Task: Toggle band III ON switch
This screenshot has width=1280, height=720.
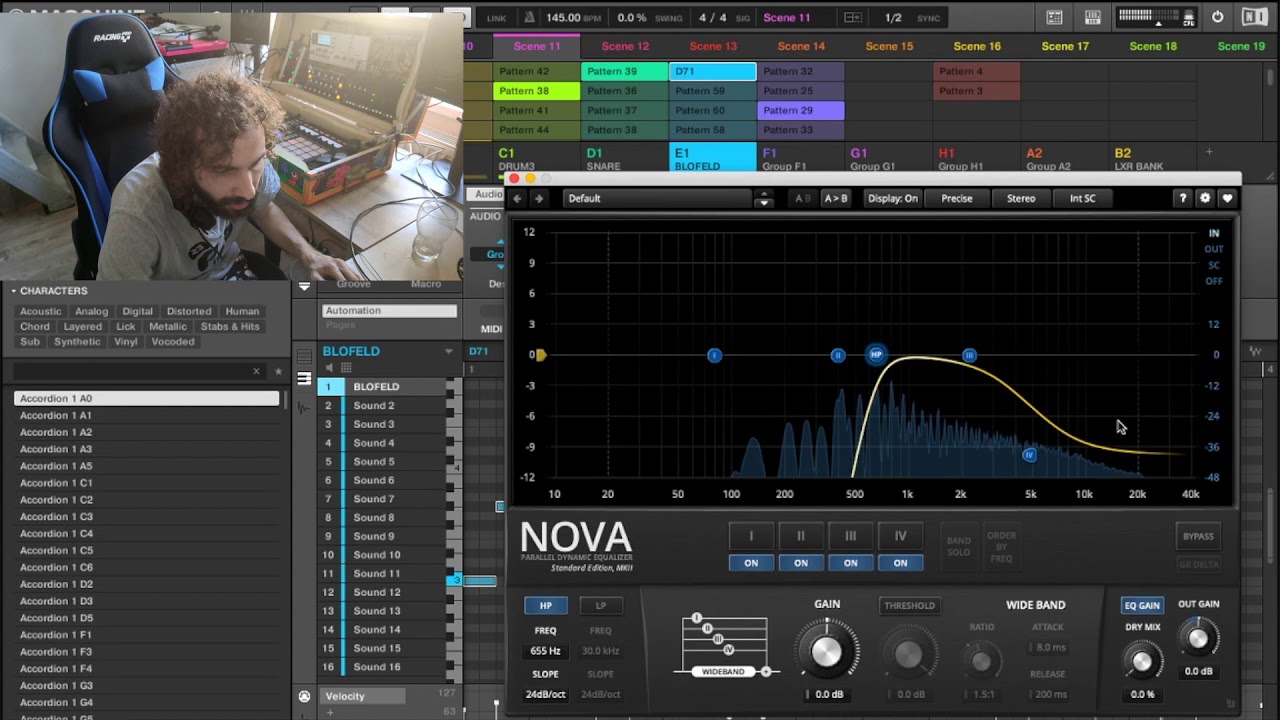Action: coord(850,563)
